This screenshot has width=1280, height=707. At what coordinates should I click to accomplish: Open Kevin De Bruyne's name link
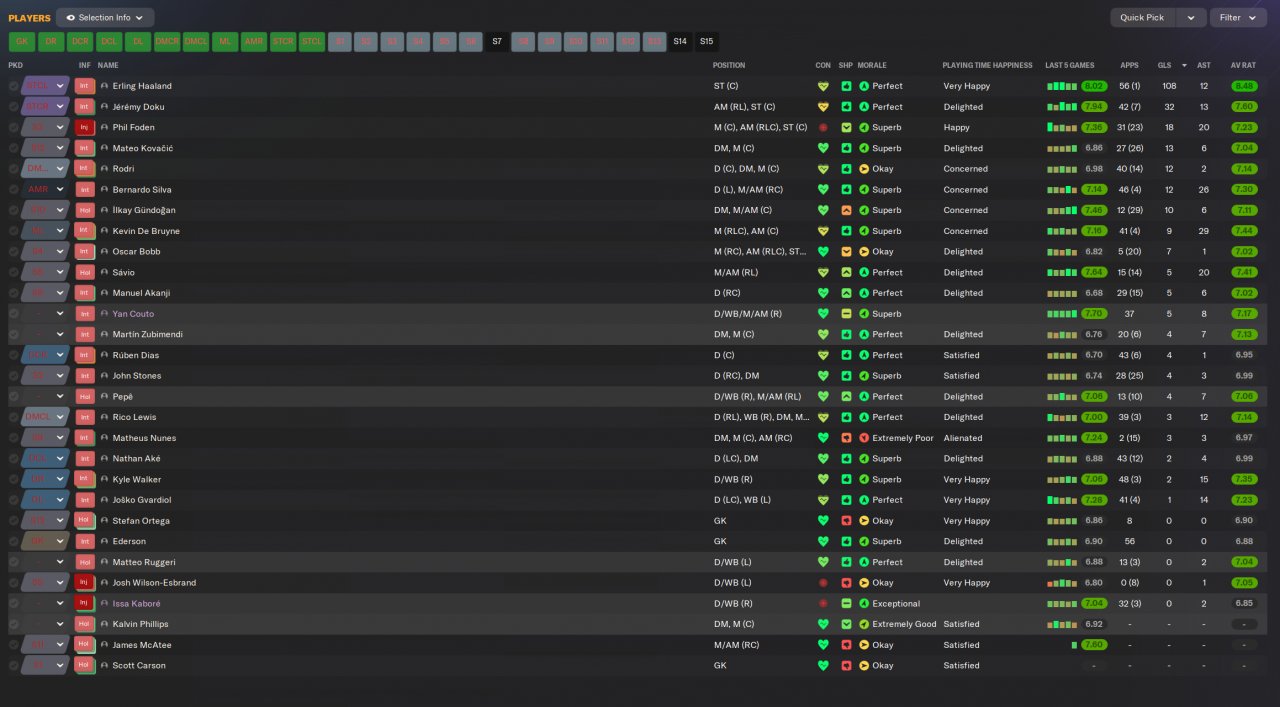pos(146,231)
